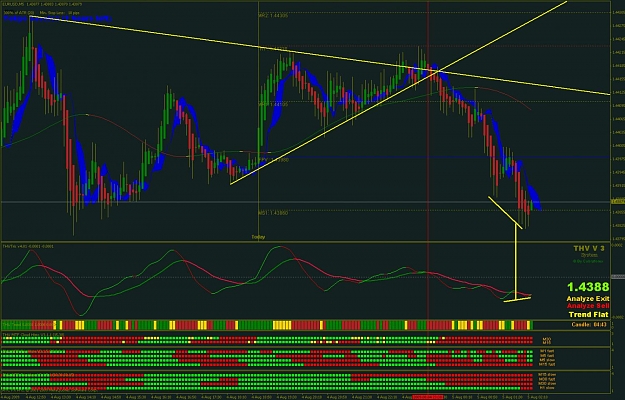Screen dimensions: 625x400
Task: Click the EURUSD,M5 symbol label
Action: tap(14, 4)
